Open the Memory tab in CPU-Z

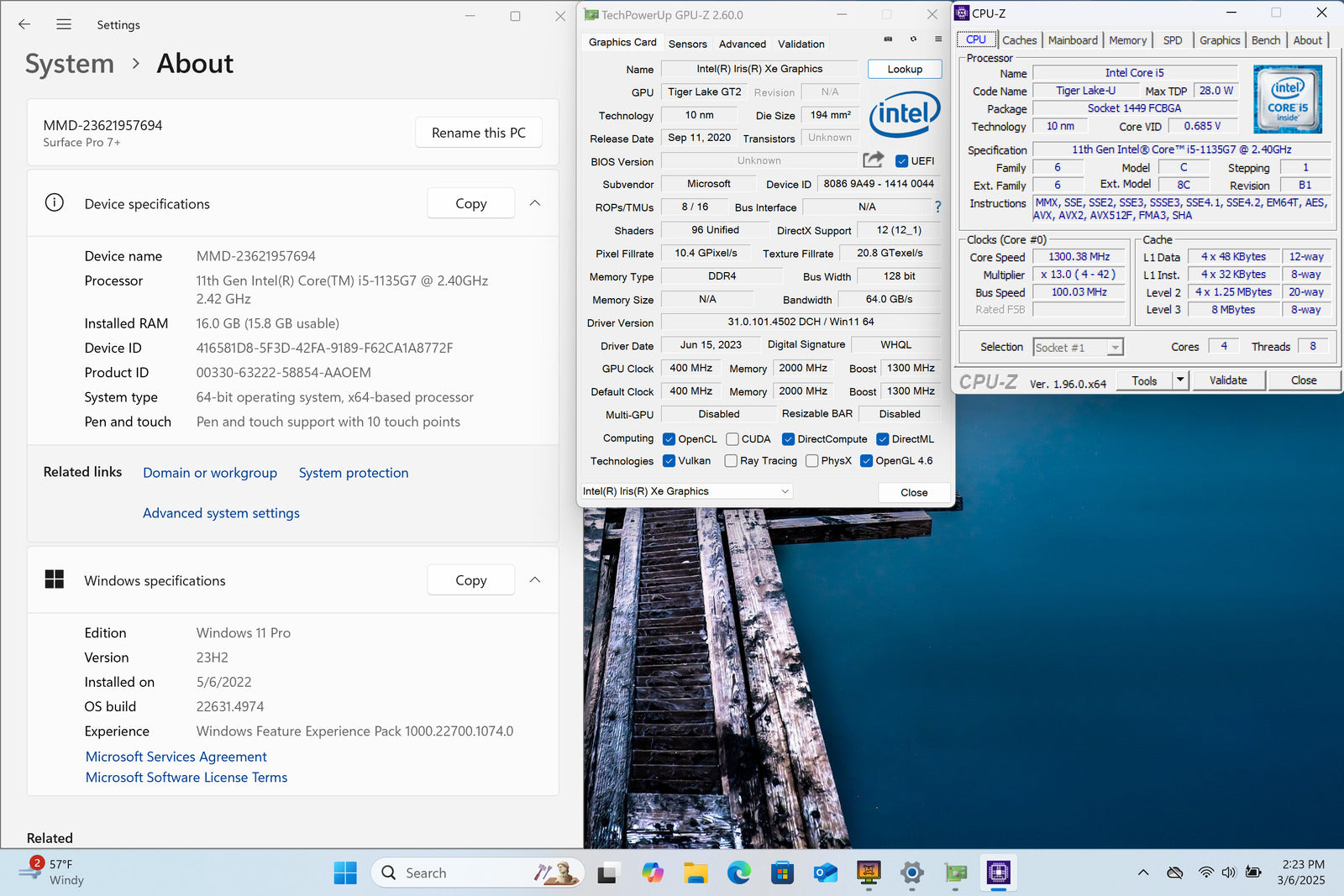click(1127, 40)
